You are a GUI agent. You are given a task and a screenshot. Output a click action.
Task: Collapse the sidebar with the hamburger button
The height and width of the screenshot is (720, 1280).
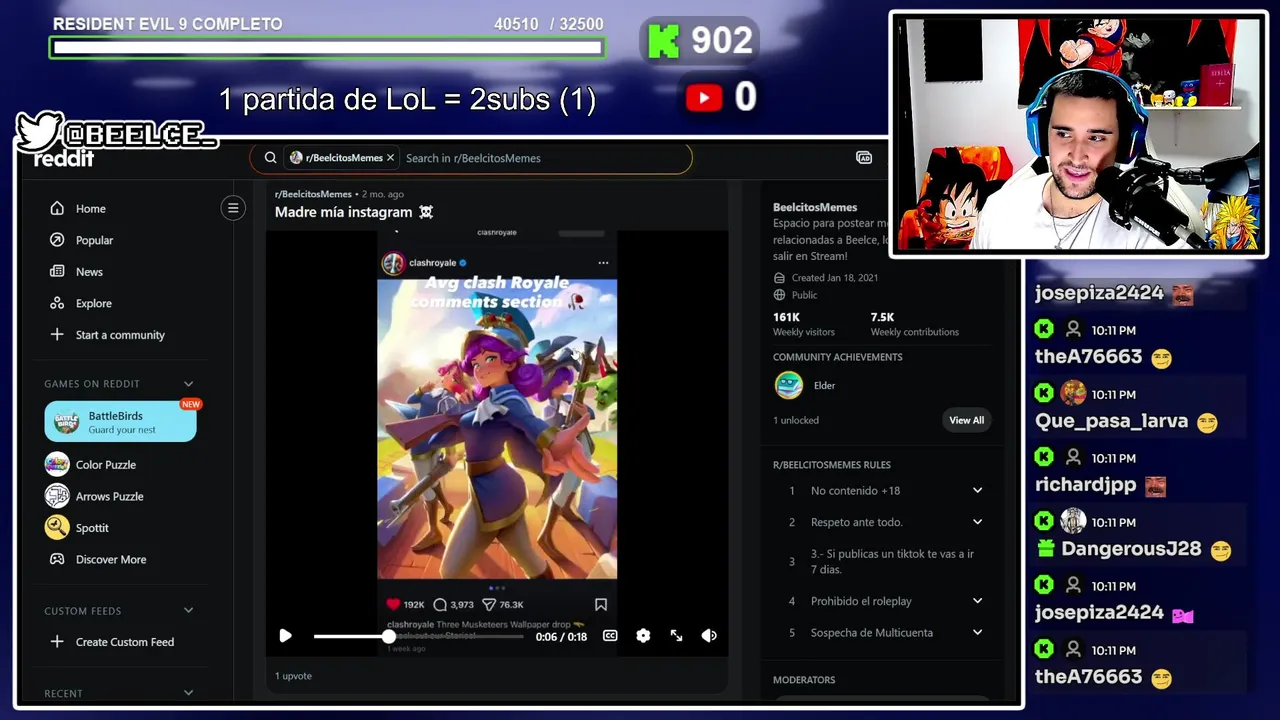pyautogui.click(x=233, y=208)
